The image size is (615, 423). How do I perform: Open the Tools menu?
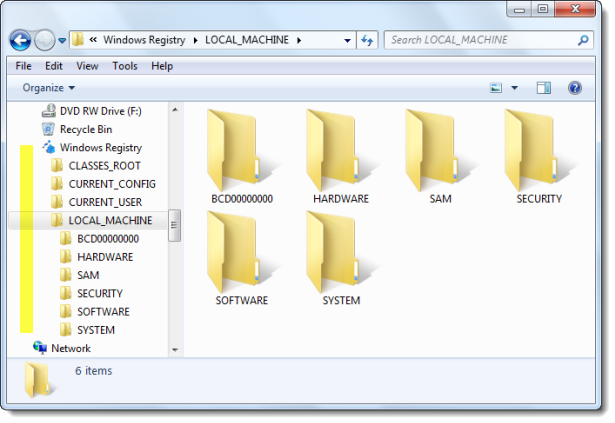[x=125, y=66]
